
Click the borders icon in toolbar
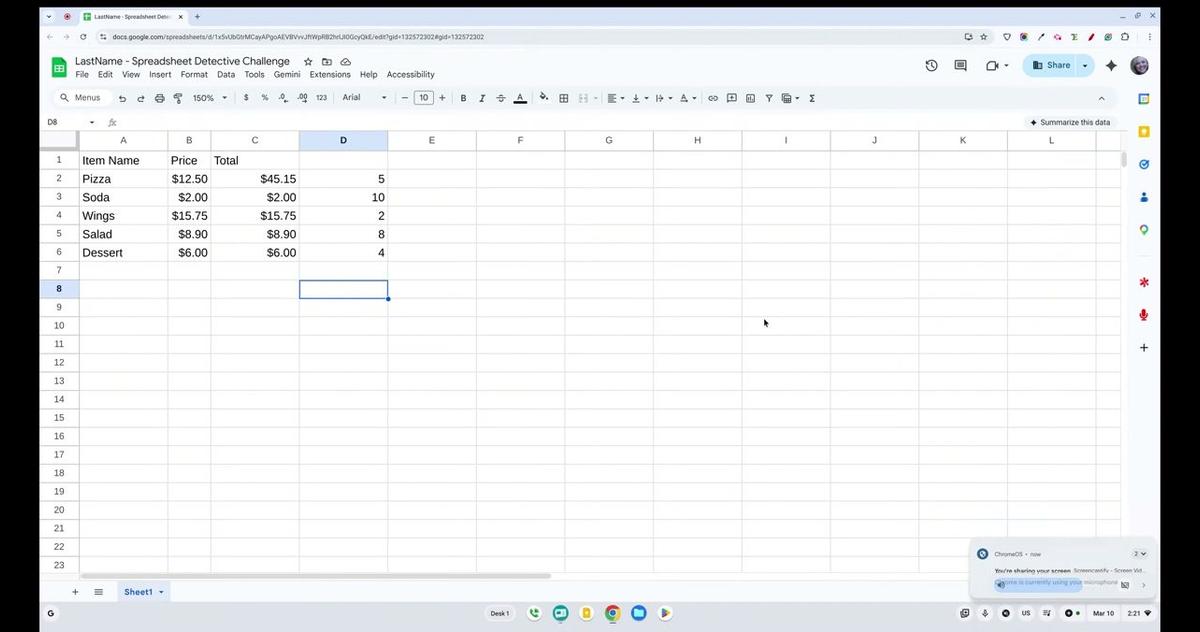tap(564, 98)
